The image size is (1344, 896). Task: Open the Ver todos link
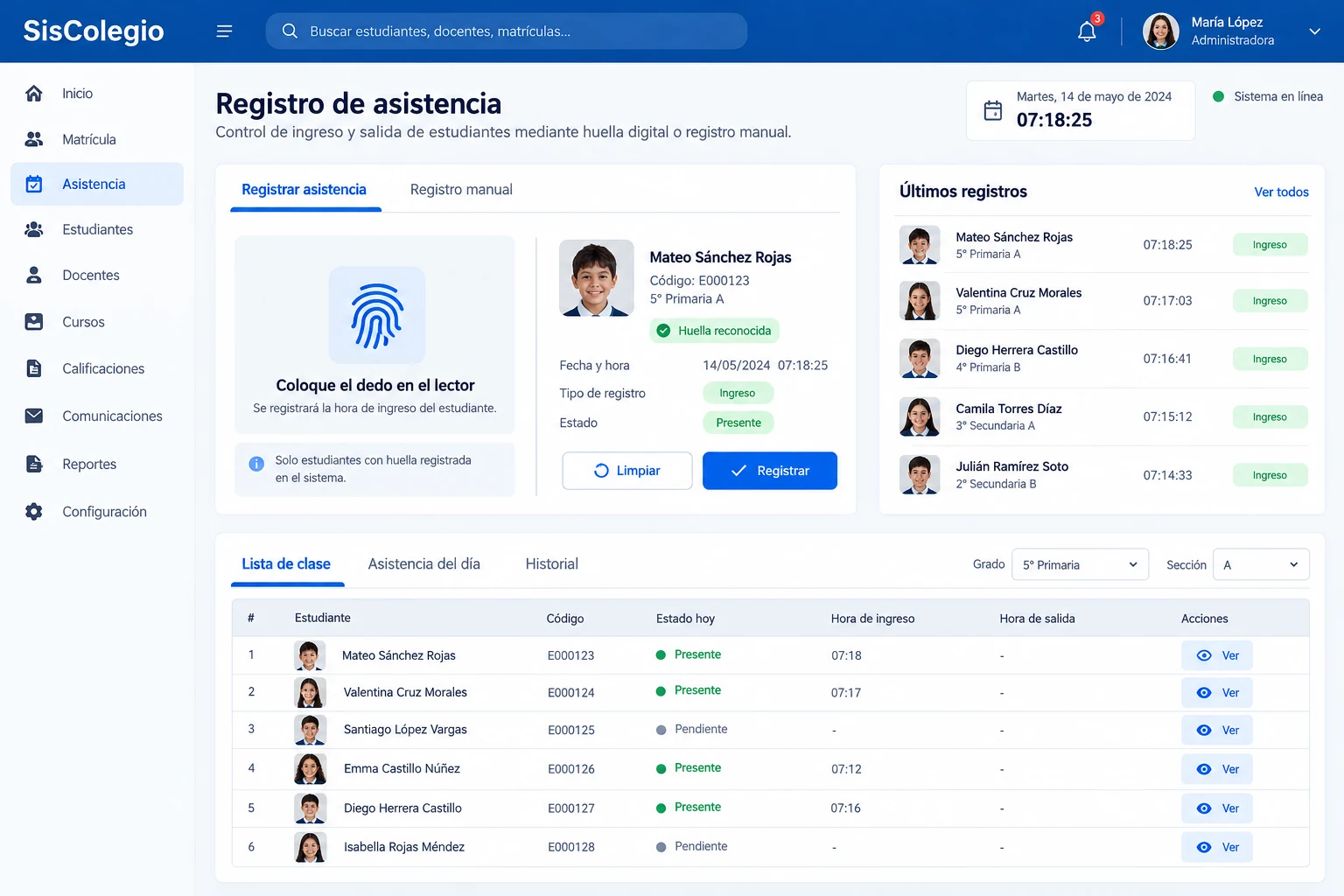(x=1281, y=192)
